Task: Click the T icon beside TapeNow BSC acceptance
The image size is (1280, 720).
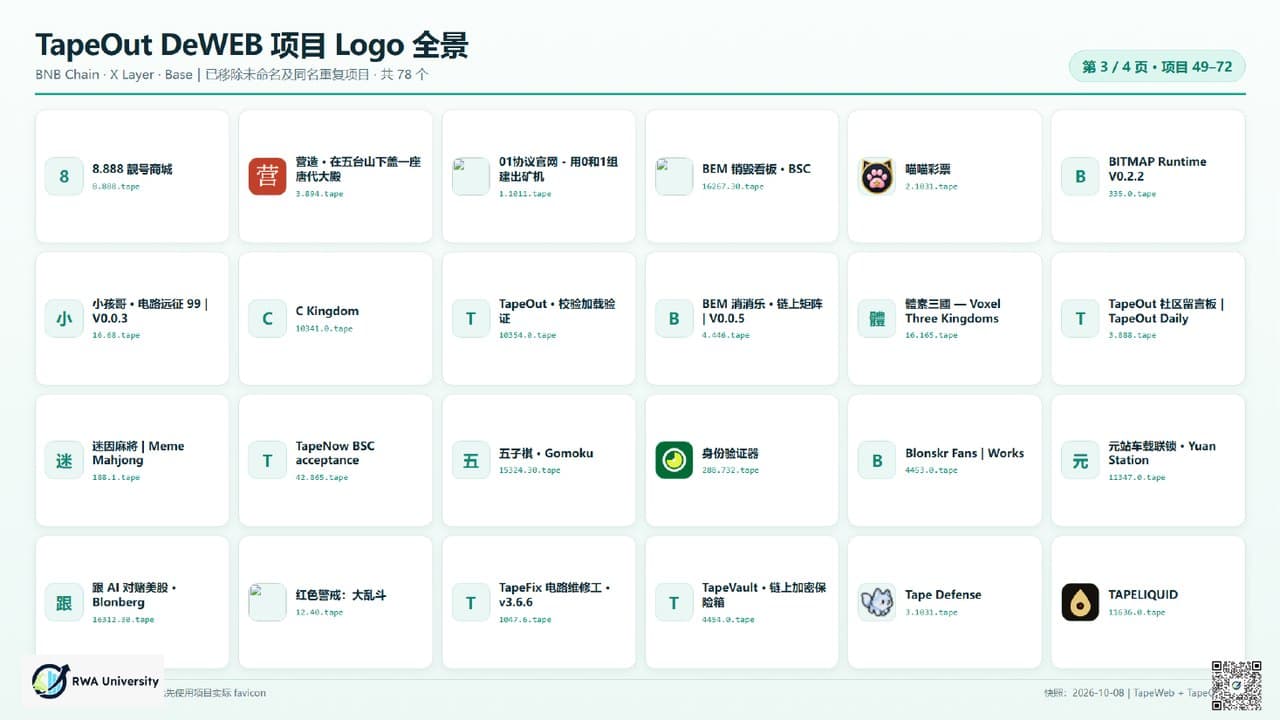Action: point(267,461)
